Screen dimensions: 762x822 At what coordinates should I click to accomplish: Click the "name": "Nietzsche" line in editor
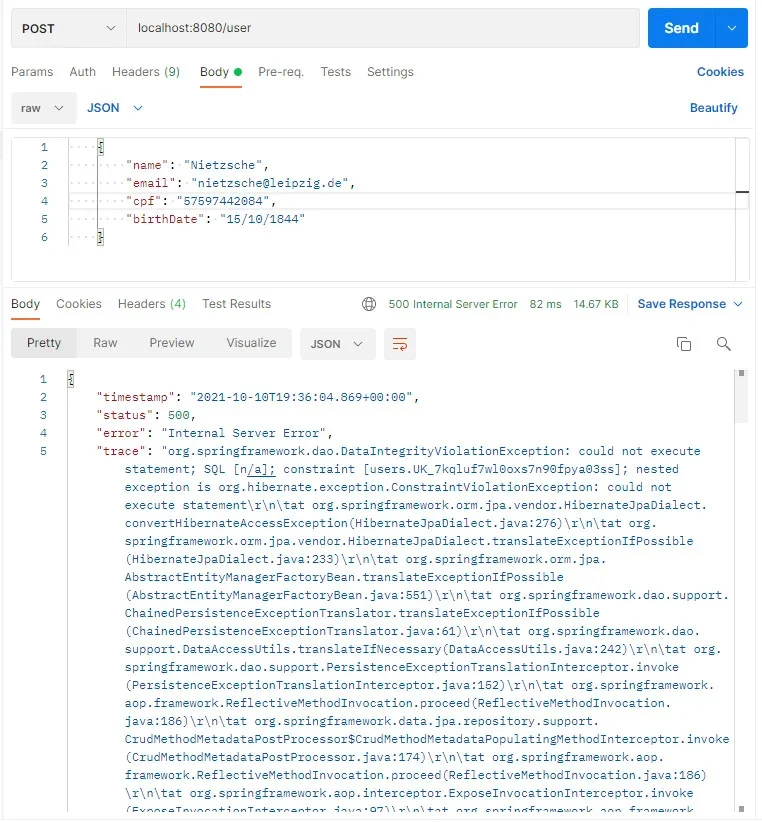(198, 165)
